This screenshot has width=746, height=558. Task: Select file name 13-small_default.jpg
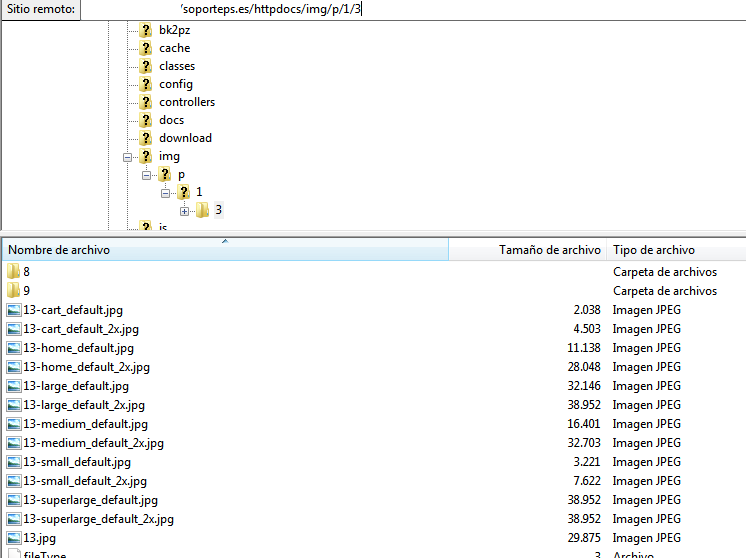[x=77, y=462]
